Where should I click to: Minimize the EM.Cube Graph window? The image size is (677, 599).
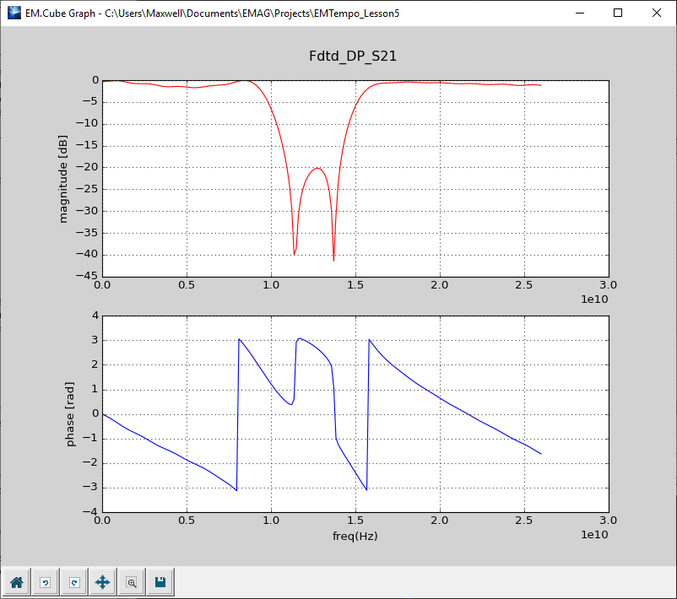(x=573, y=13)
